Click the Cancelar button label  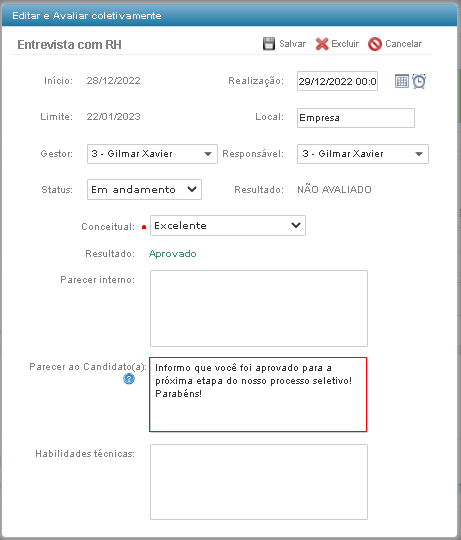(x=404, y=44)
